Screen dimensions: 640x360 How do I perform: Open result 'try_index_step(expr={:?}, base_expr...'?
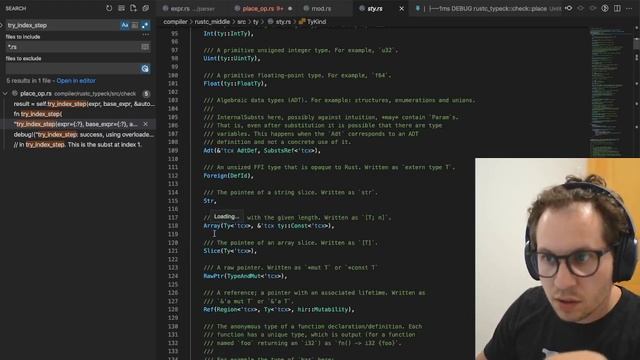[76, 124]
